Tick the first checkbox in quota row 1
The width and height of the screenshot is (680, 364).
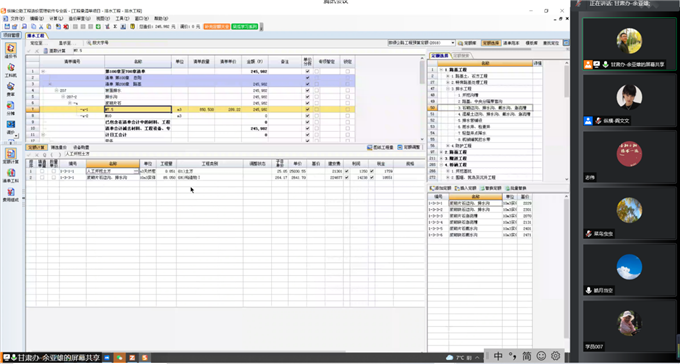[42, 171]
